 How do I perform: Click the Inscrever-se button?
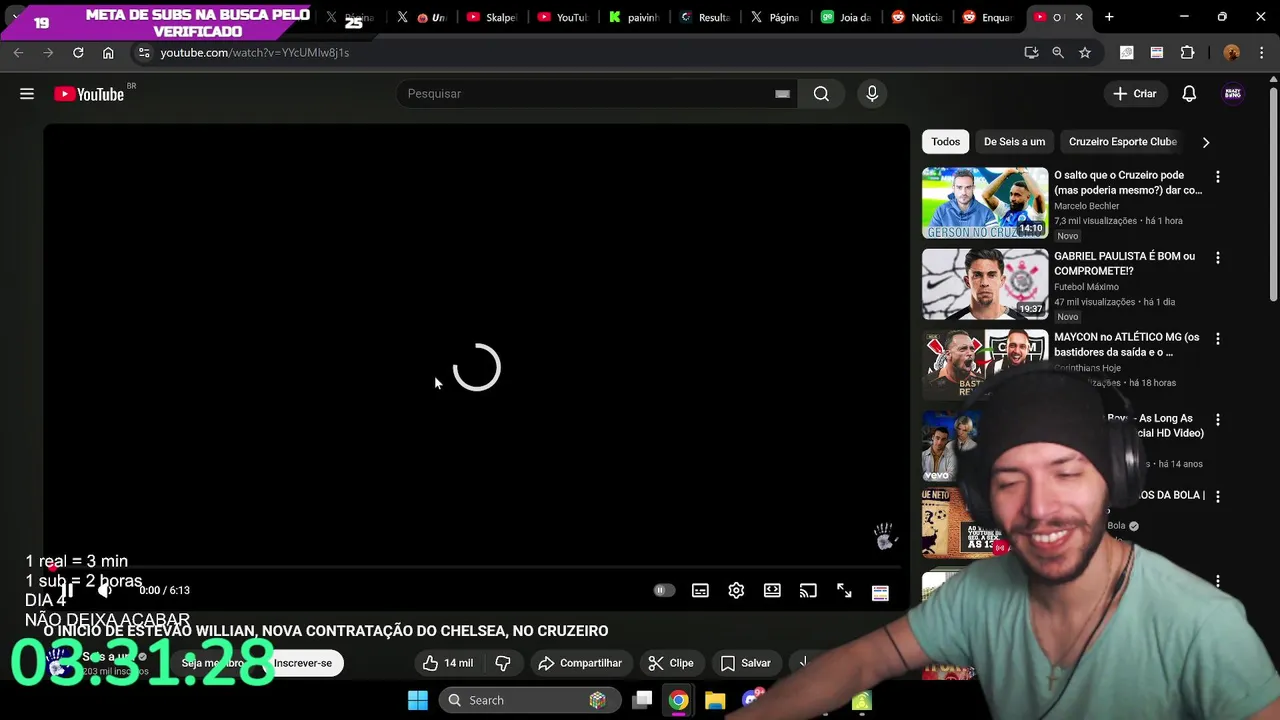[x=302, y=663]
